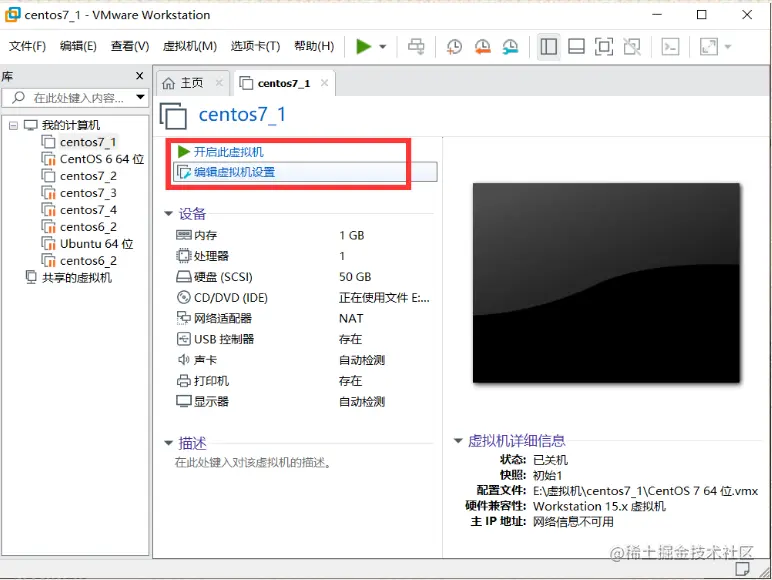Open the stretch display dropdown arrow
This screenshot has height=580, width=772.
tap(728, 47)
